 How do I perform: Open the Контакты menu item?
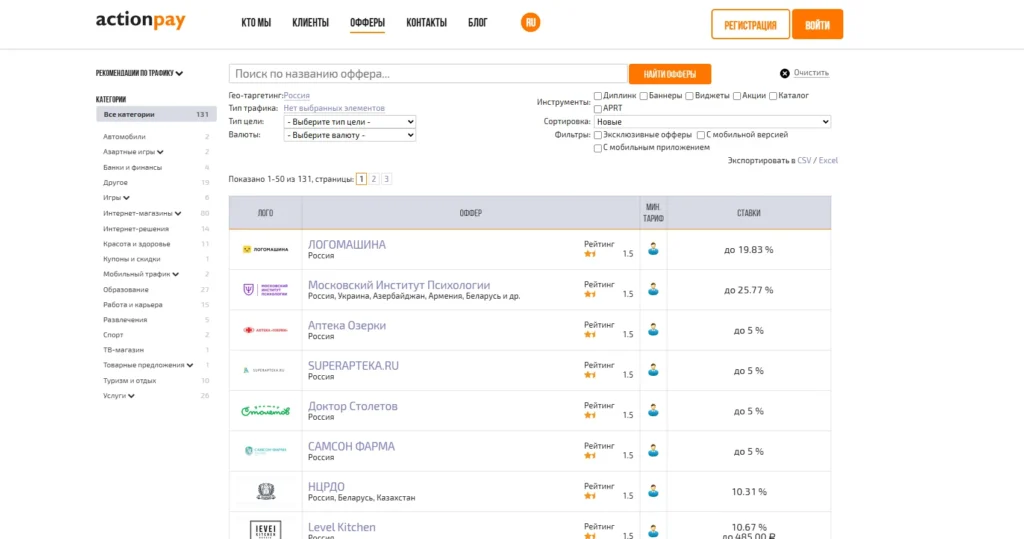pos(426,23)
